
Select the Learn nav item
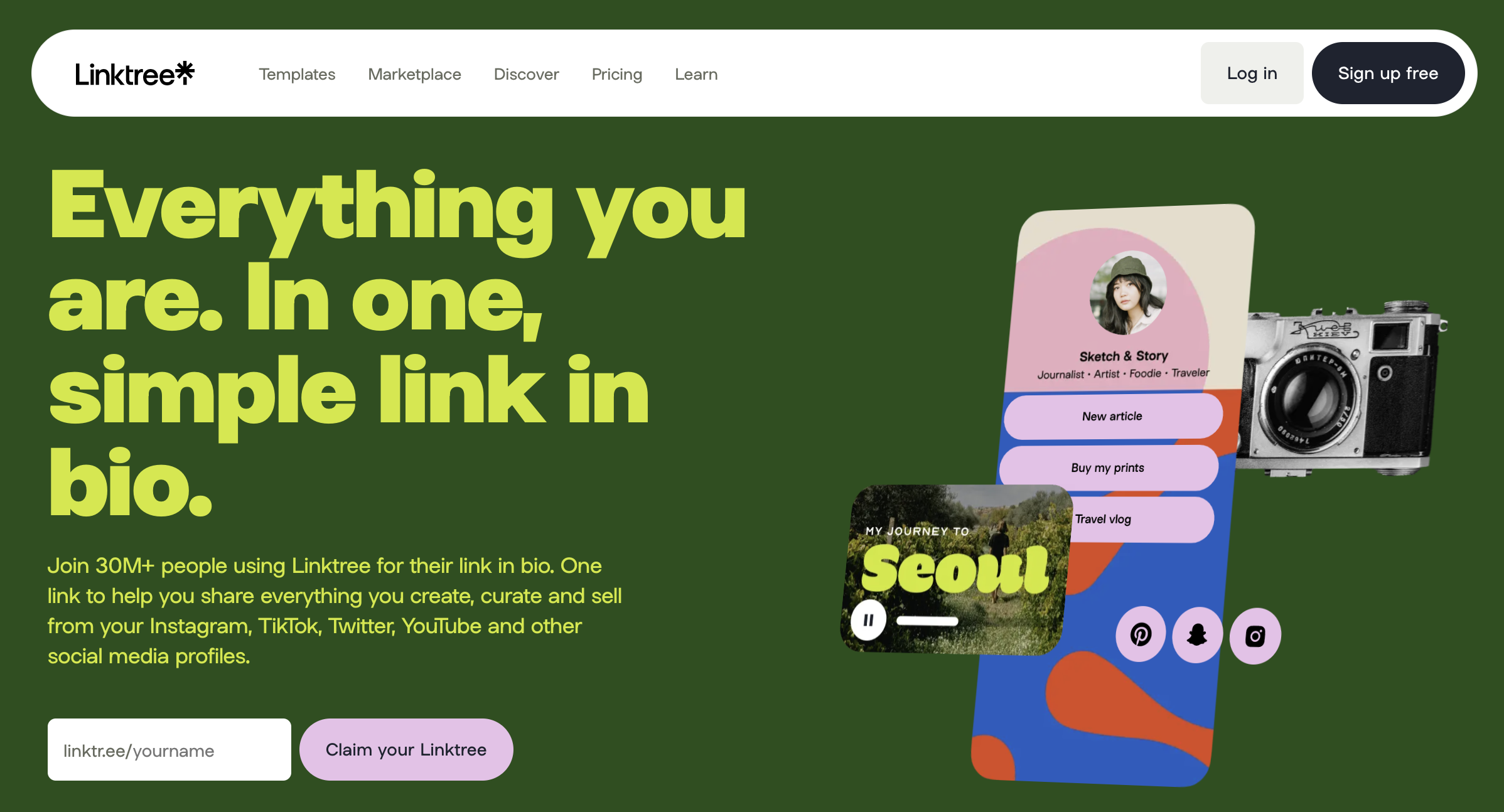696,74
